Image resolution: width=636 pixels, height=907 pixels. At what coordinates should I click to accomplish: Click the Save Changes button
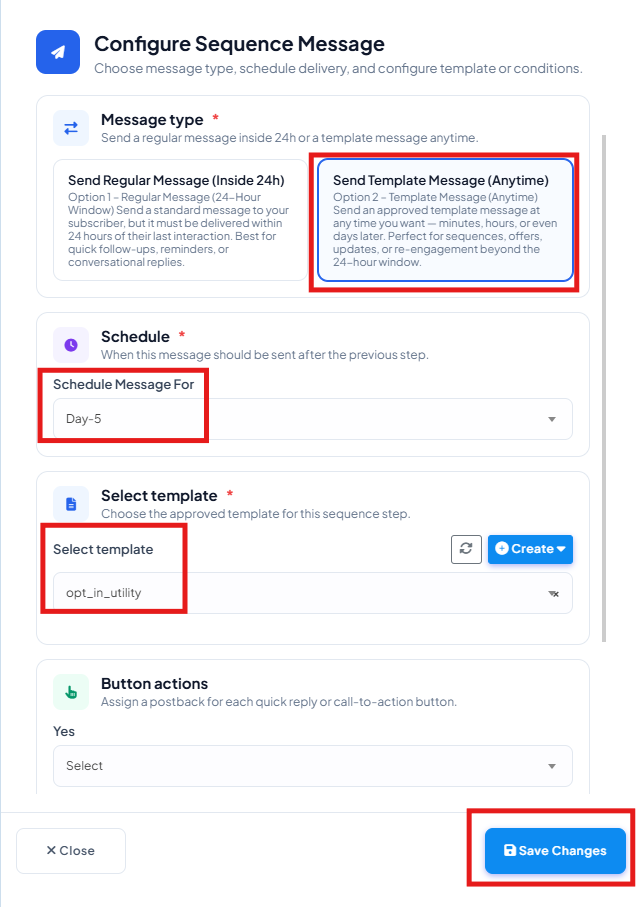555,850
